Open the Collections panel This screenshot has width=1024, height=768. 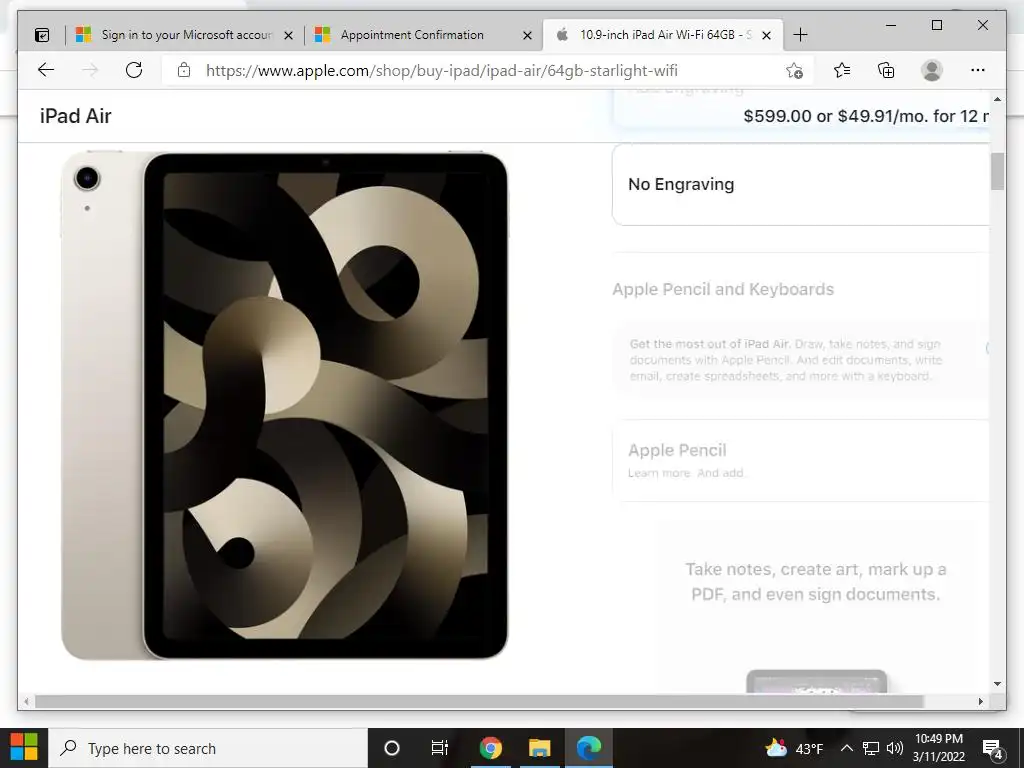886,71
